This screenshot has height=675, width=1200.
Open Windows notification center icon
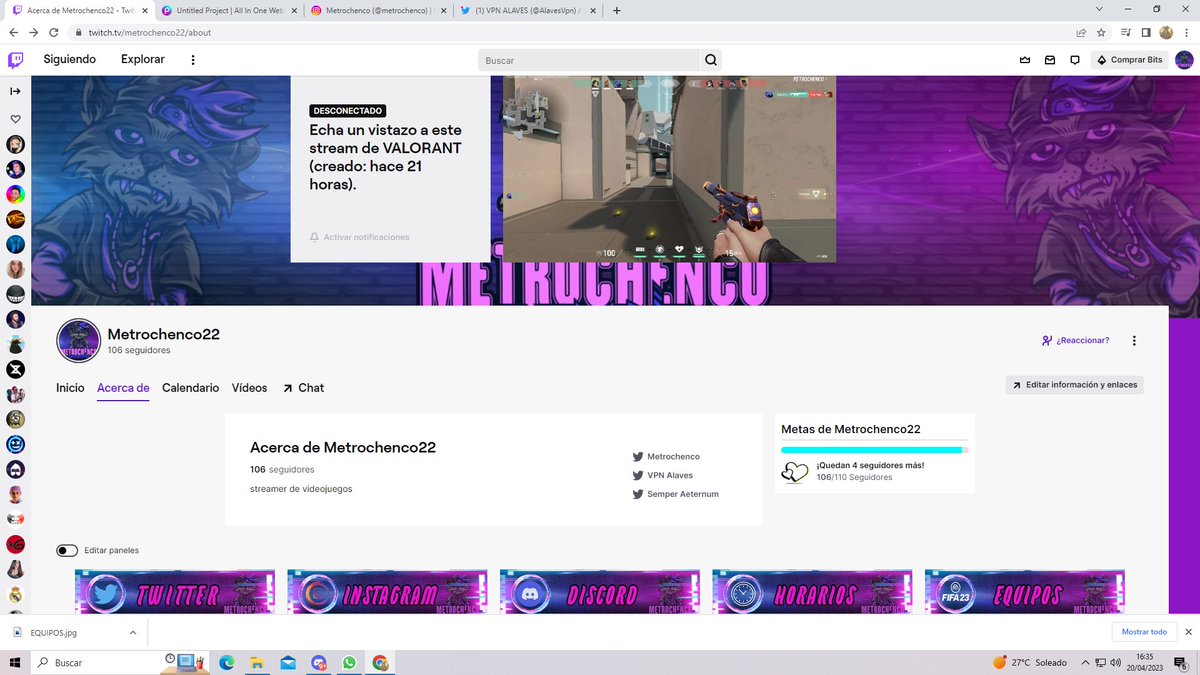(x=1182, y=663)
